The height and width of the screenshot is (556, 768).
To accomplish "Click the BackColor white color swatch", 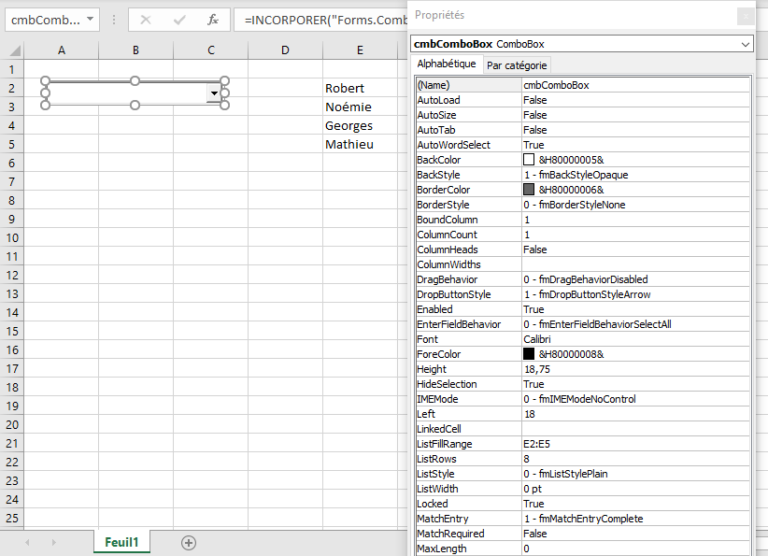I will point(529,160).
